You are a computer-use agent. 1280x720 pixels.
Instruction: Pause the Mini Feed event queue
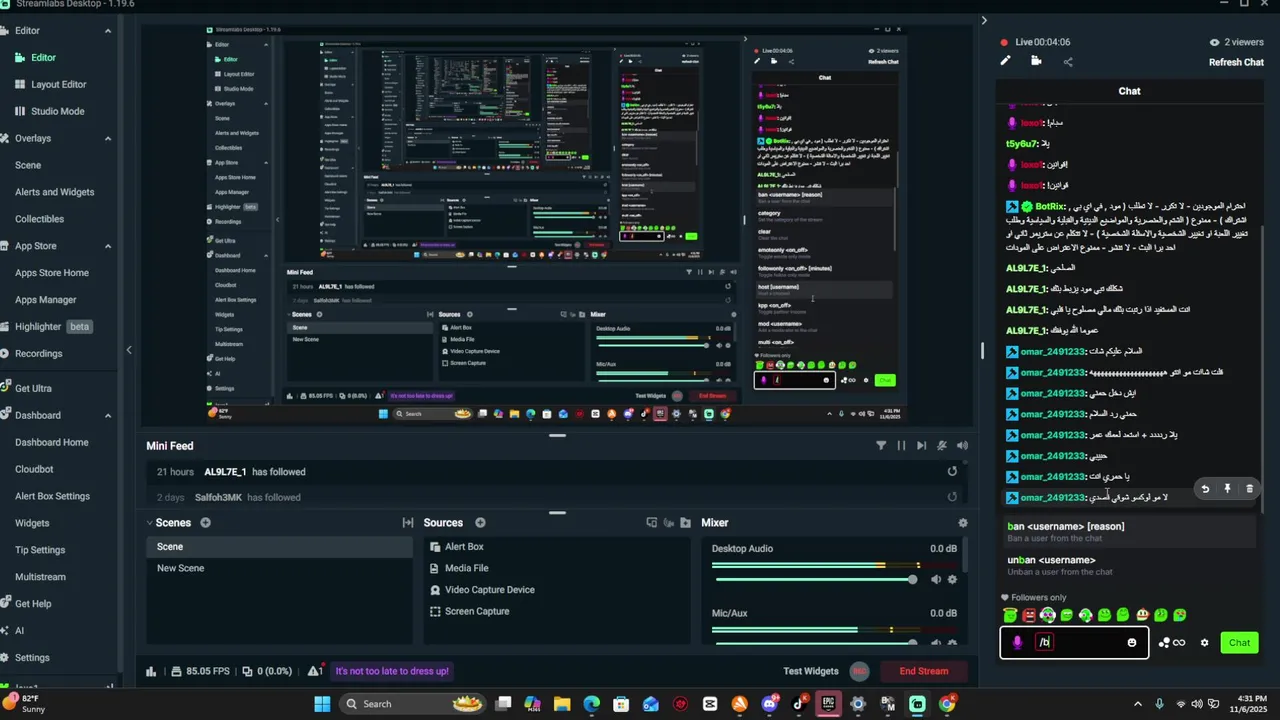tap(901, 445)
